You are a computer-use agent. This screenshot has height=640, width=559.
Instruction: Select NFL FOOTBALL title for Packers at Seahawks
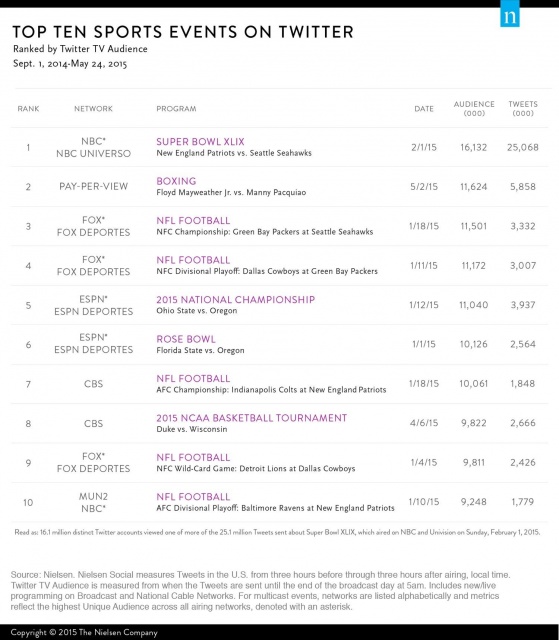[x=193, y=220]
